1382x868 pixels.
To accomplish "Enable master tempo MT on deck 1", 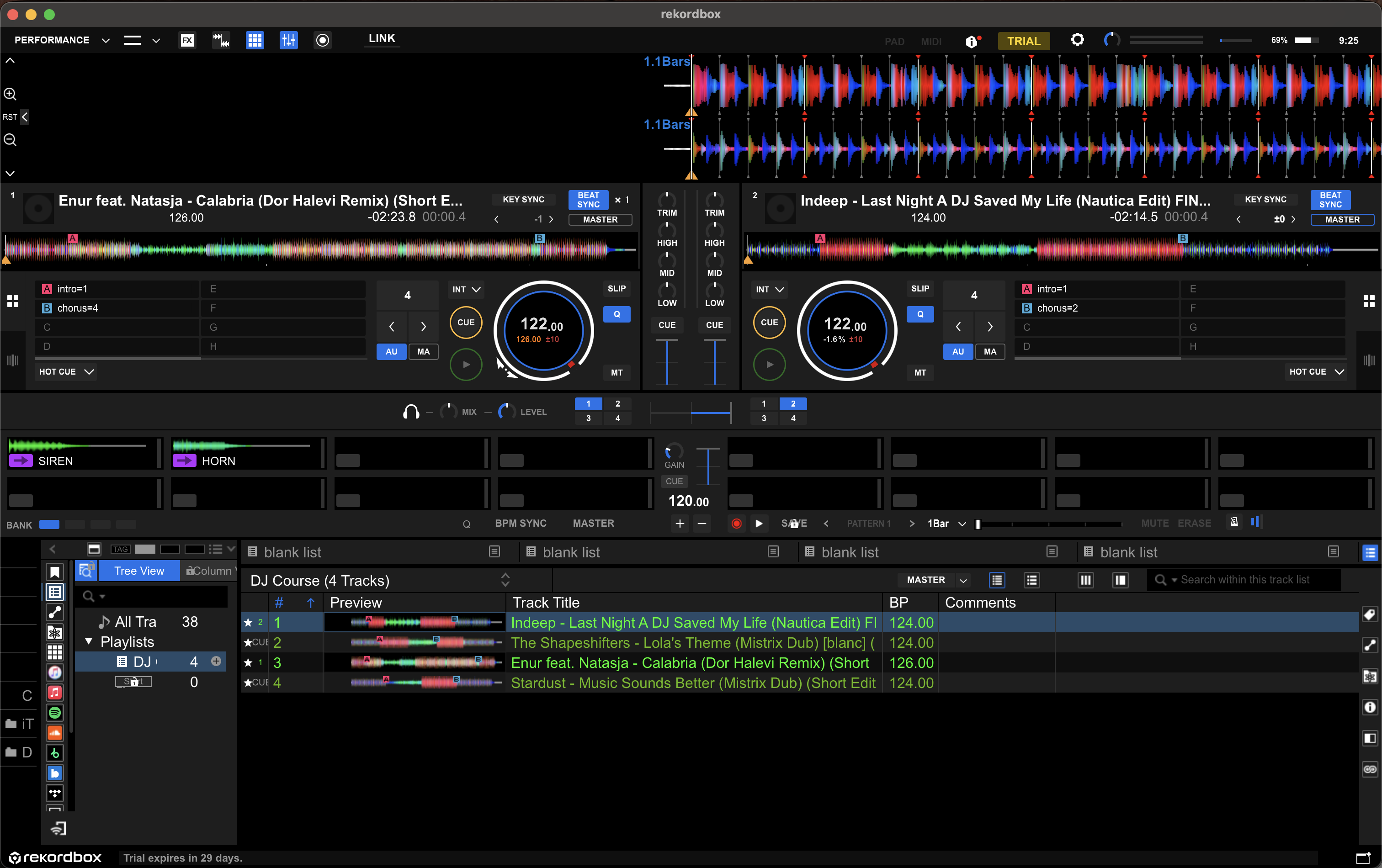I will tap(617, 373).
